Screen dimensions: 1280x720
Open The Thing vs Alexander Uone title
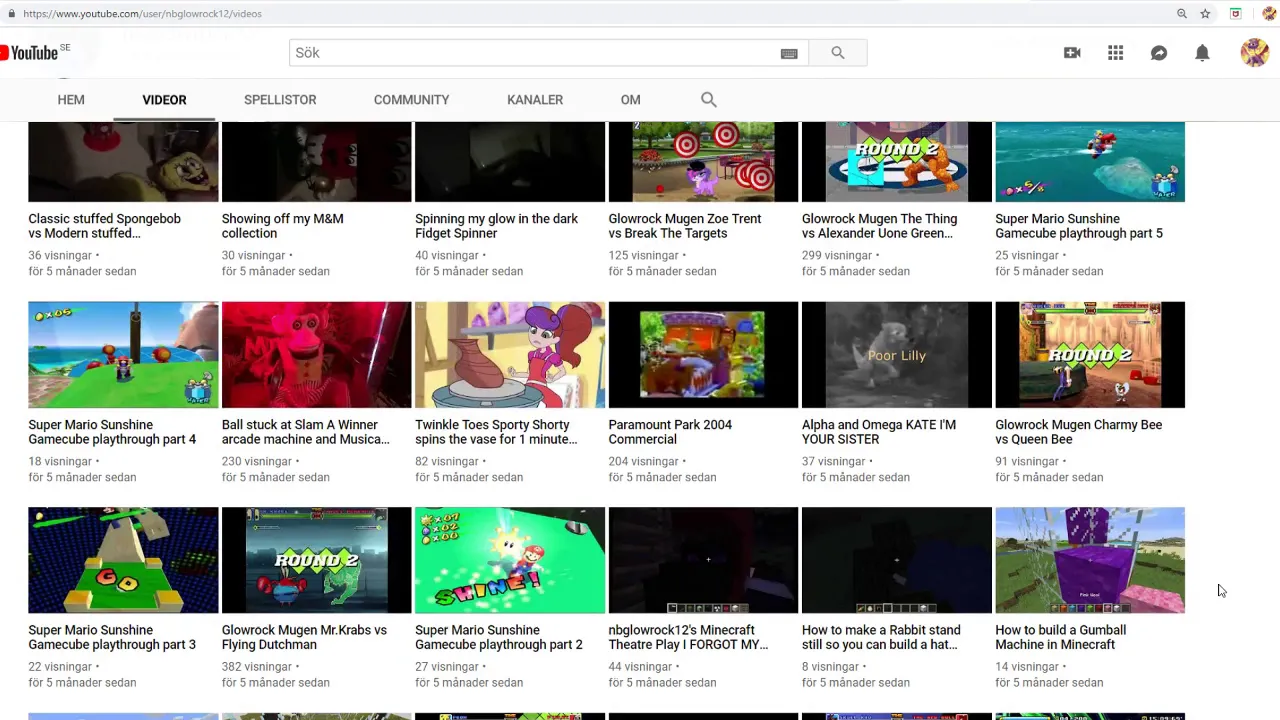(x=879, y=226)
